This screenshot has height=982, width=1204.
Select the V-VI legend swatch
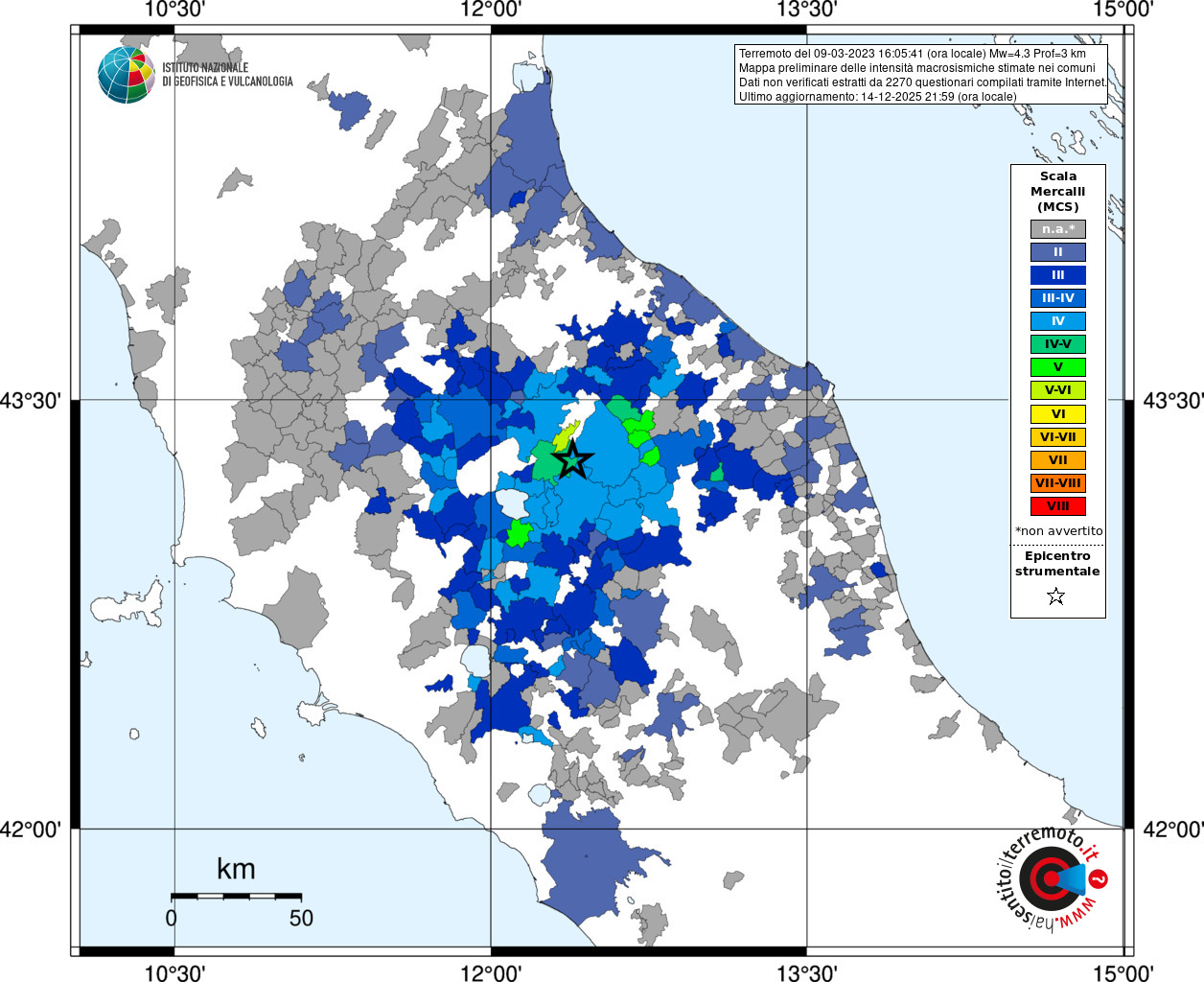pyautogui.click(x=1058, y=390)
